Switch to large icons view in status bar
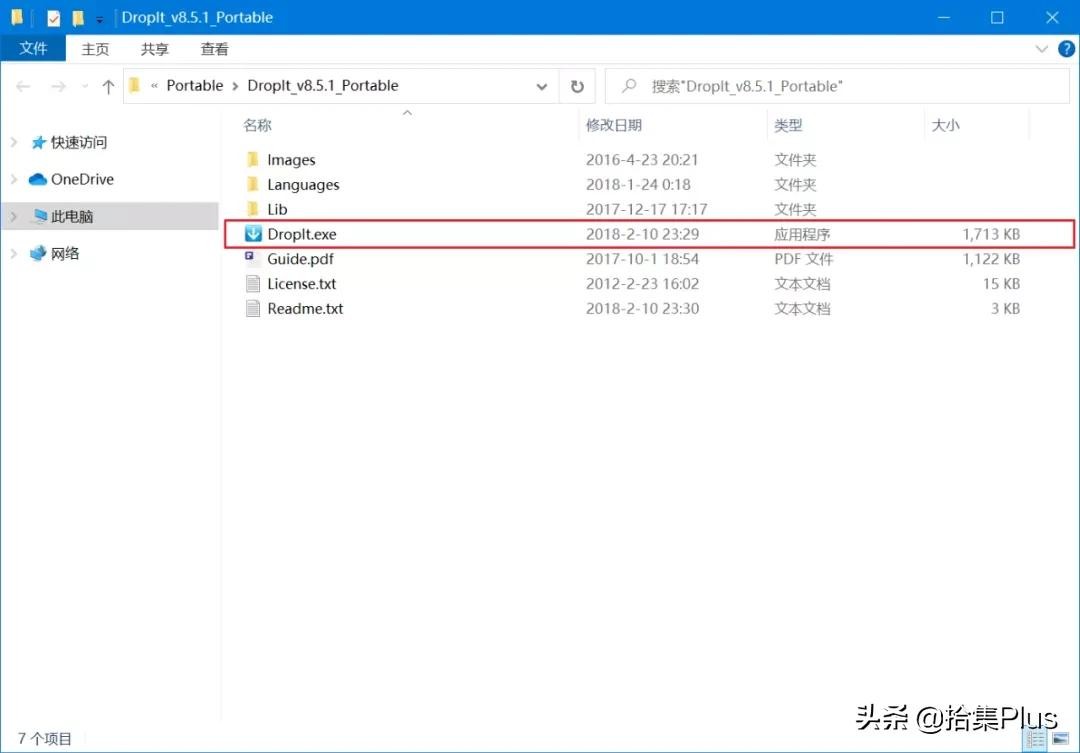This screenshot has height=753, width=1080. click(x=1060, y=739)
